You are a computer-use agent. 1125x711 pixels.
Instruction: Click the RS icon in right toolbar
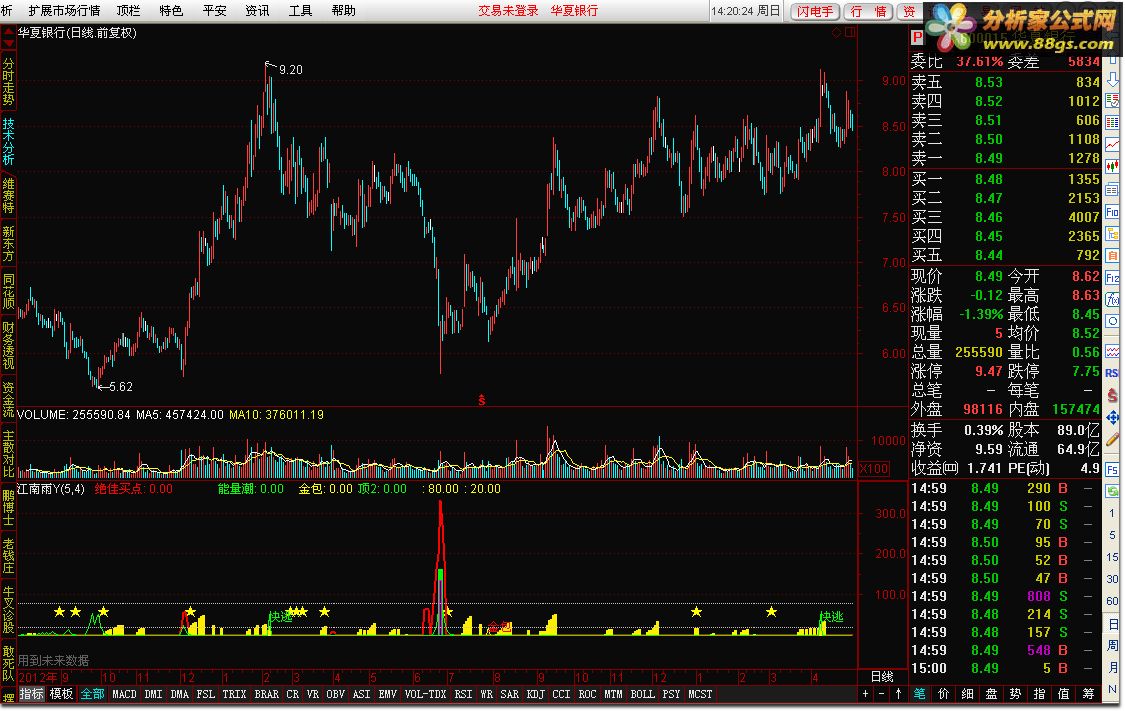(x=1112, y=373)
